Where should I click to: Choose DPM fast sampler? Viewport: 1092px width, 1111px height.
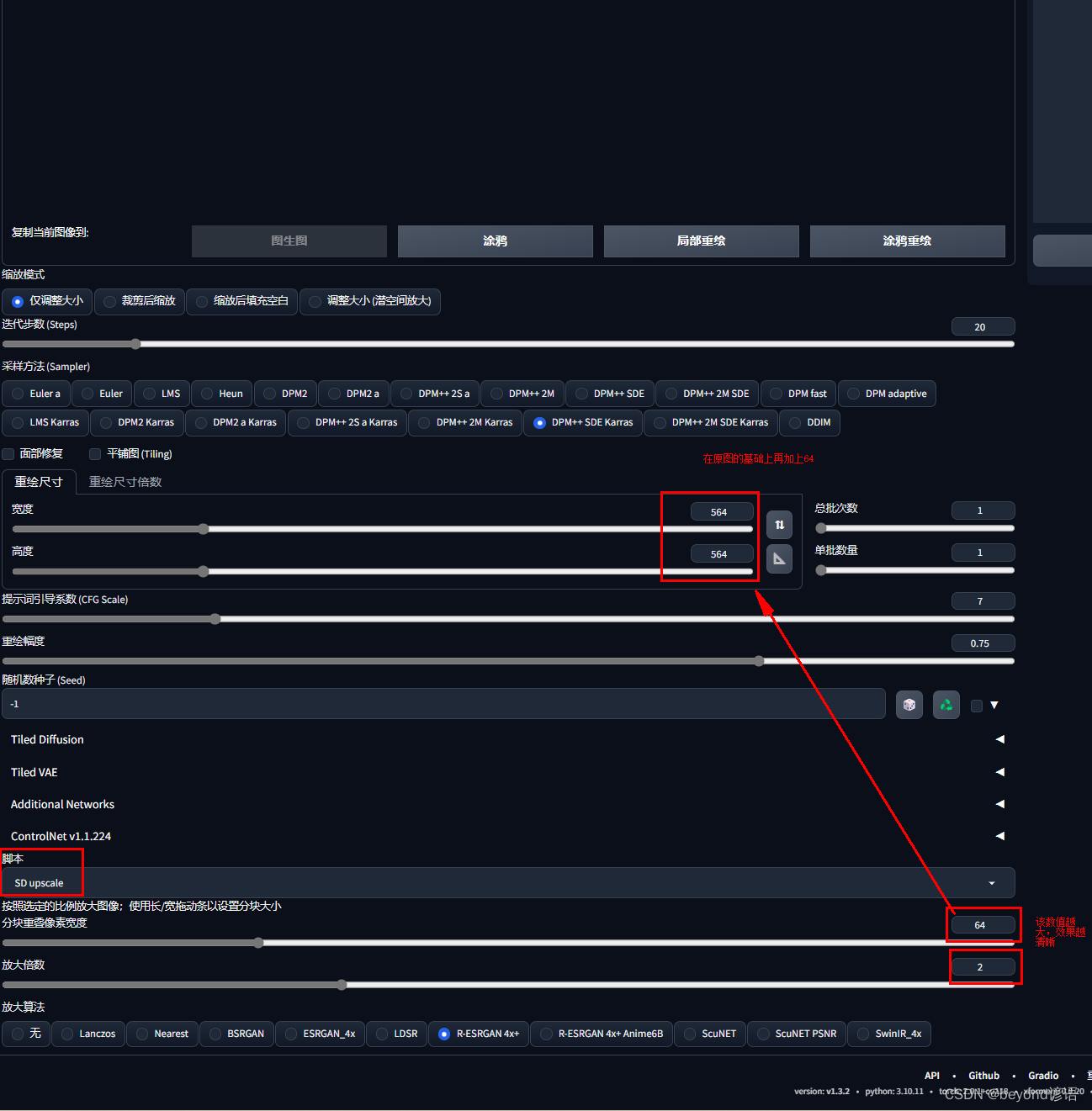point(798,394)
